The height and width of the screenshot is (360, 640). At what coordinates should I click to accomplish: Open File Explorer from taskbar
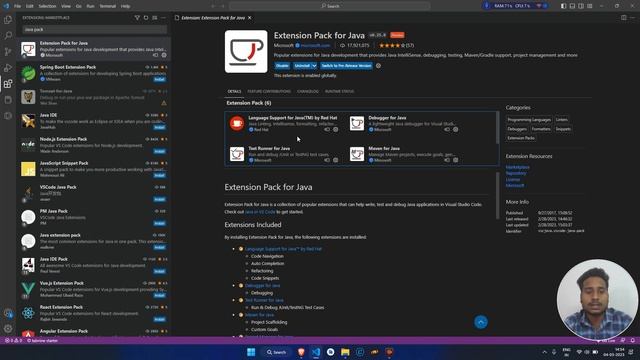coord(345,352)
